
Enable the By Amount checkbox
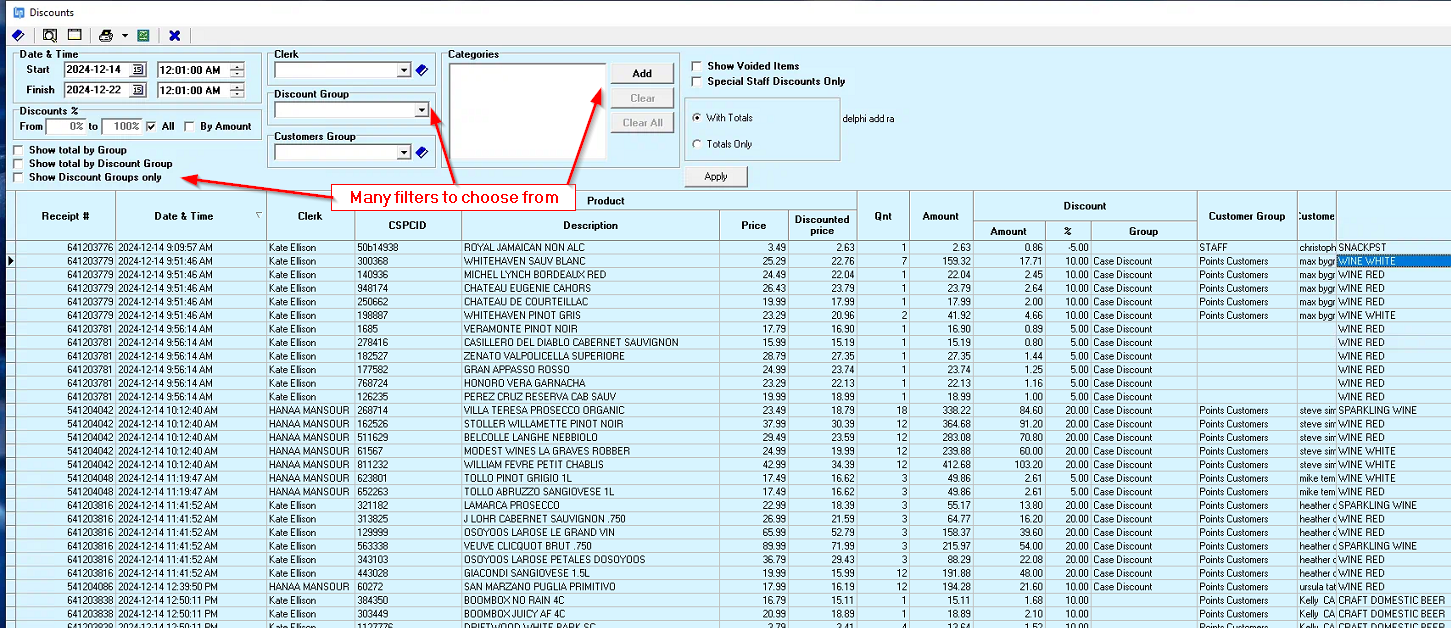pos(192,127)
